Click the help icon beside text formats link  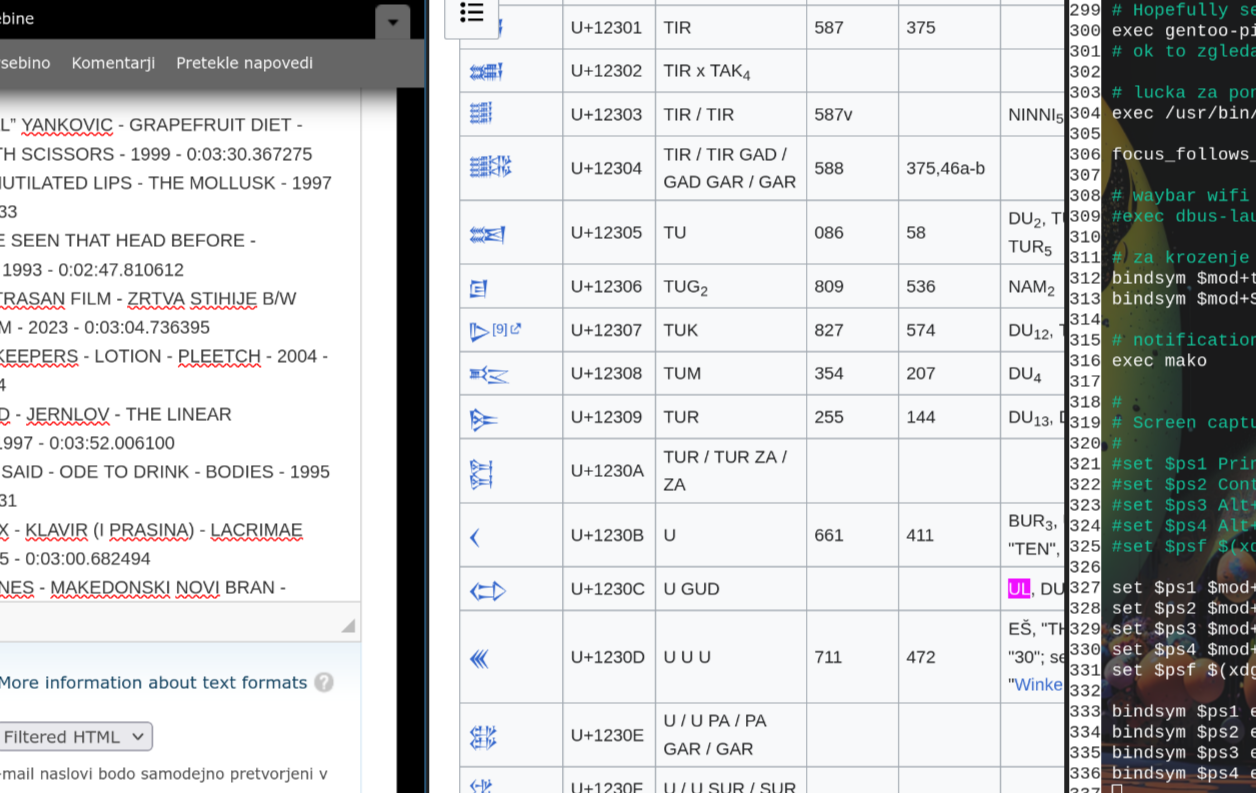tap(324, 683)
